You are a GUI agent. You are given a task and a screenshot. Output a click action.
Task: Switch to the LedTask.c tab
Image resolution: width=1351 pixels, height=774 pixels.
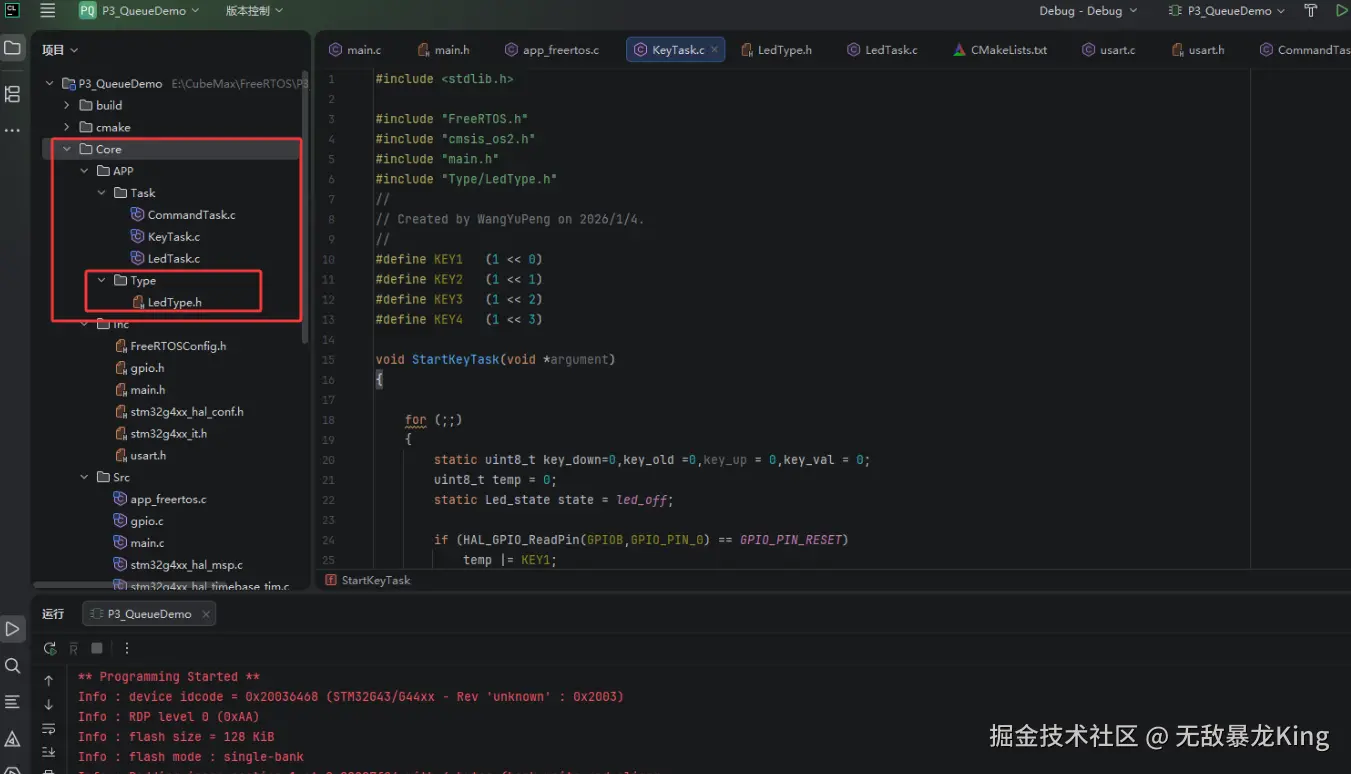pyautogui.click(x=882, y=50)
